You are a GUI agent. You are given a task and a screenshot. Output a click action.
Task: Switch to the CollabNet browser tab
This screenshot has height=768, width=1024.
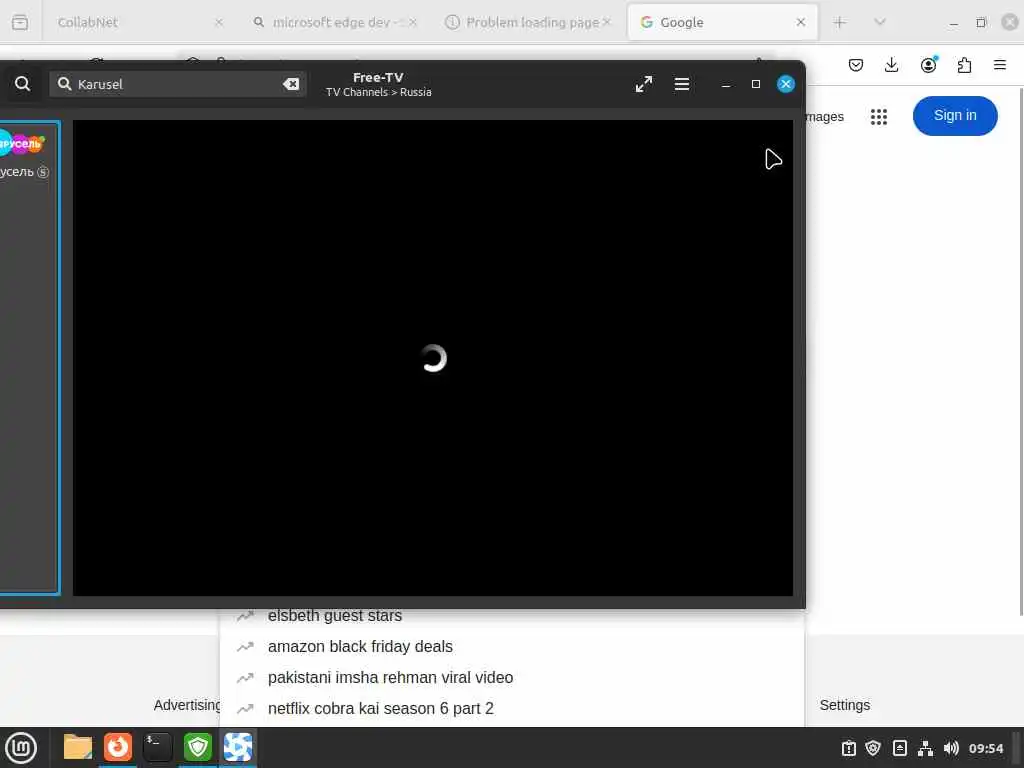(131, 22)
